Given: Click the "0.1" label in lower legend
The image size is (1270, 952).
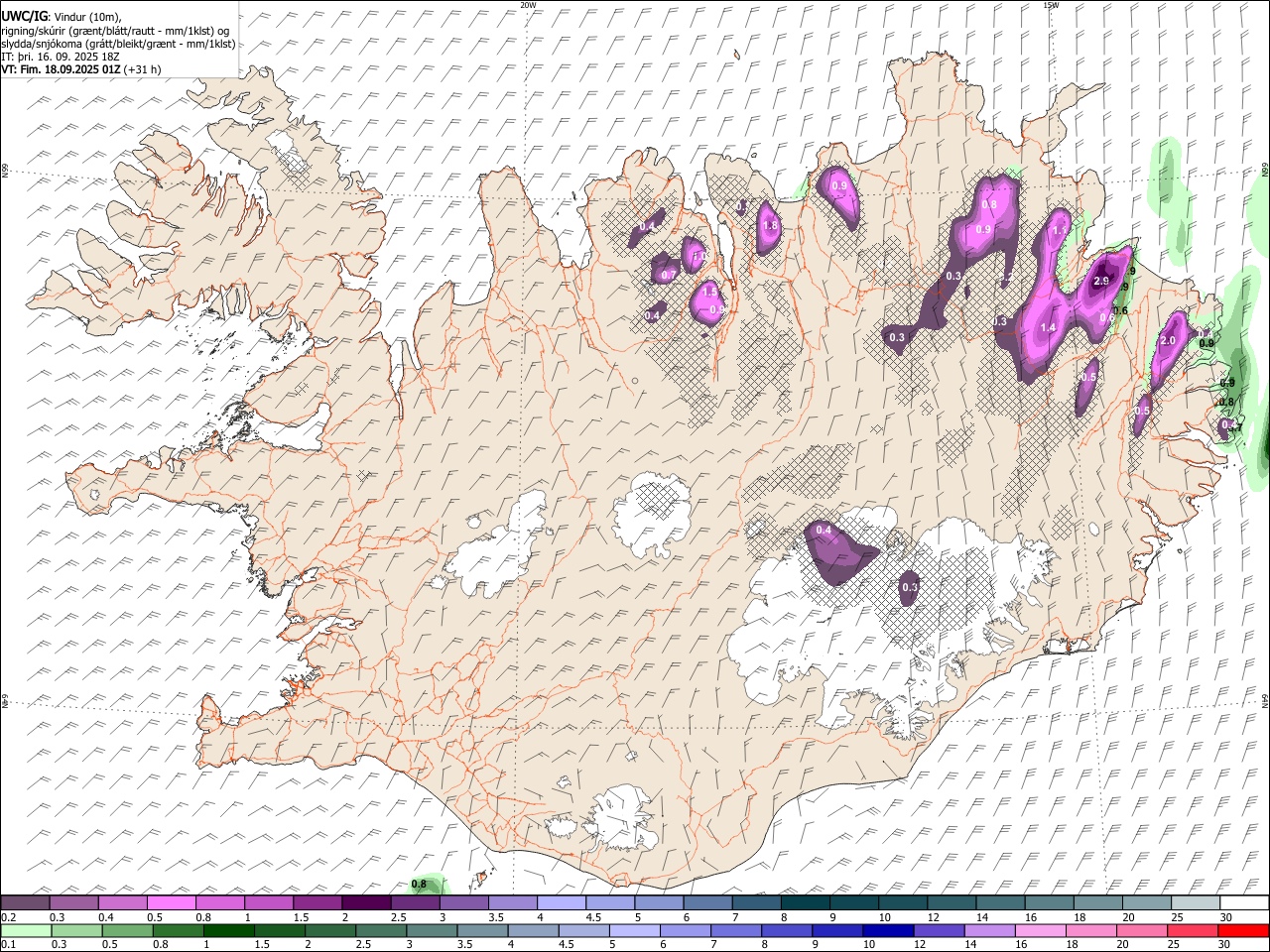Looking at the screenshot, I should [8, 945].
